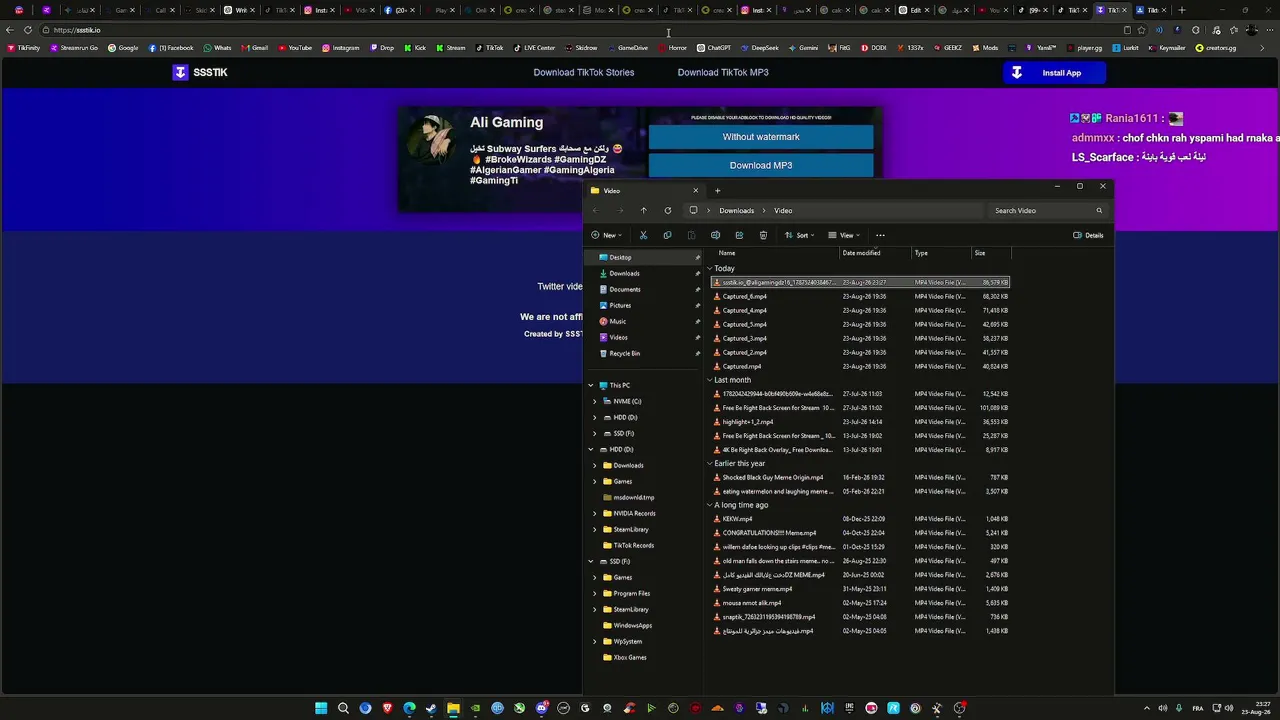Select CONGRATULATIONS!!!! Meme.mp4 file
This screenshot has width=1280, height=720.
(860, 533)
